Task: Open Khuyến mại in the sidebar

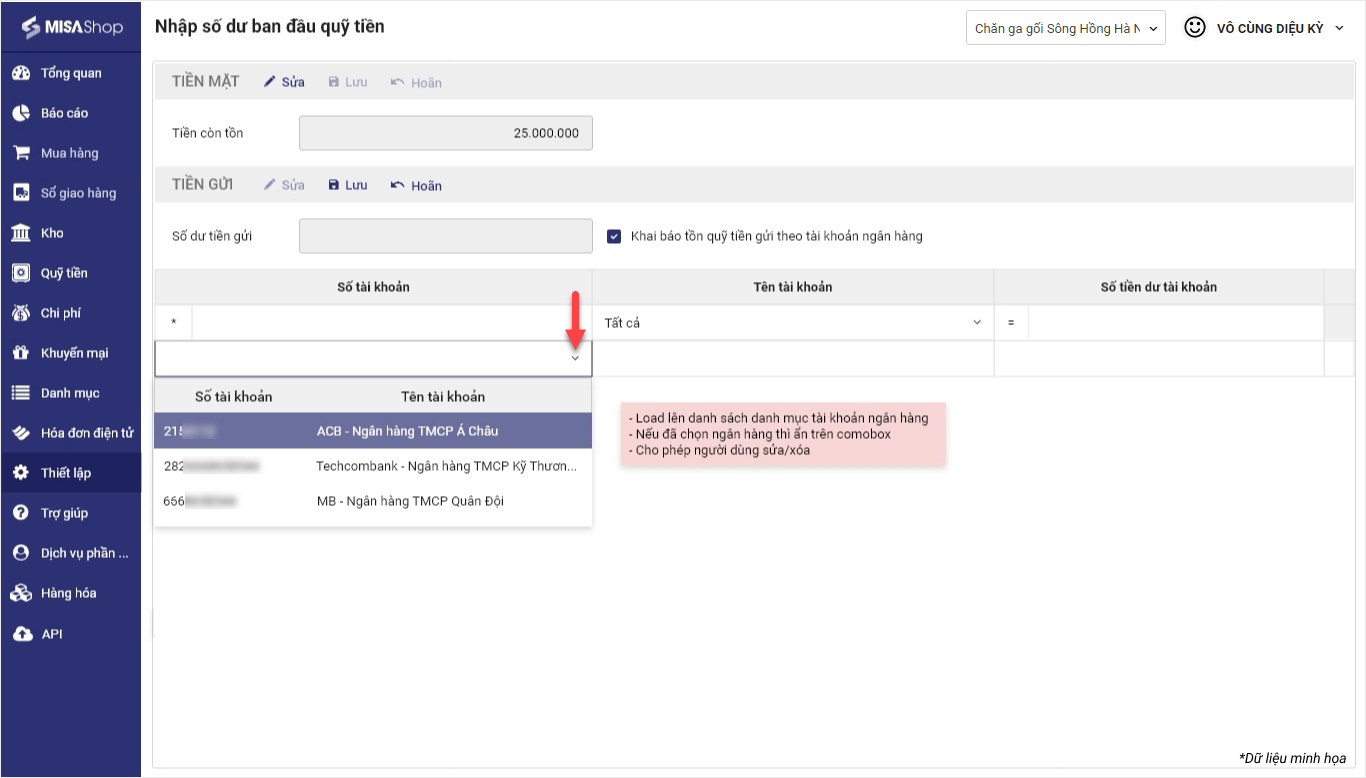Action: coord(71,353)
